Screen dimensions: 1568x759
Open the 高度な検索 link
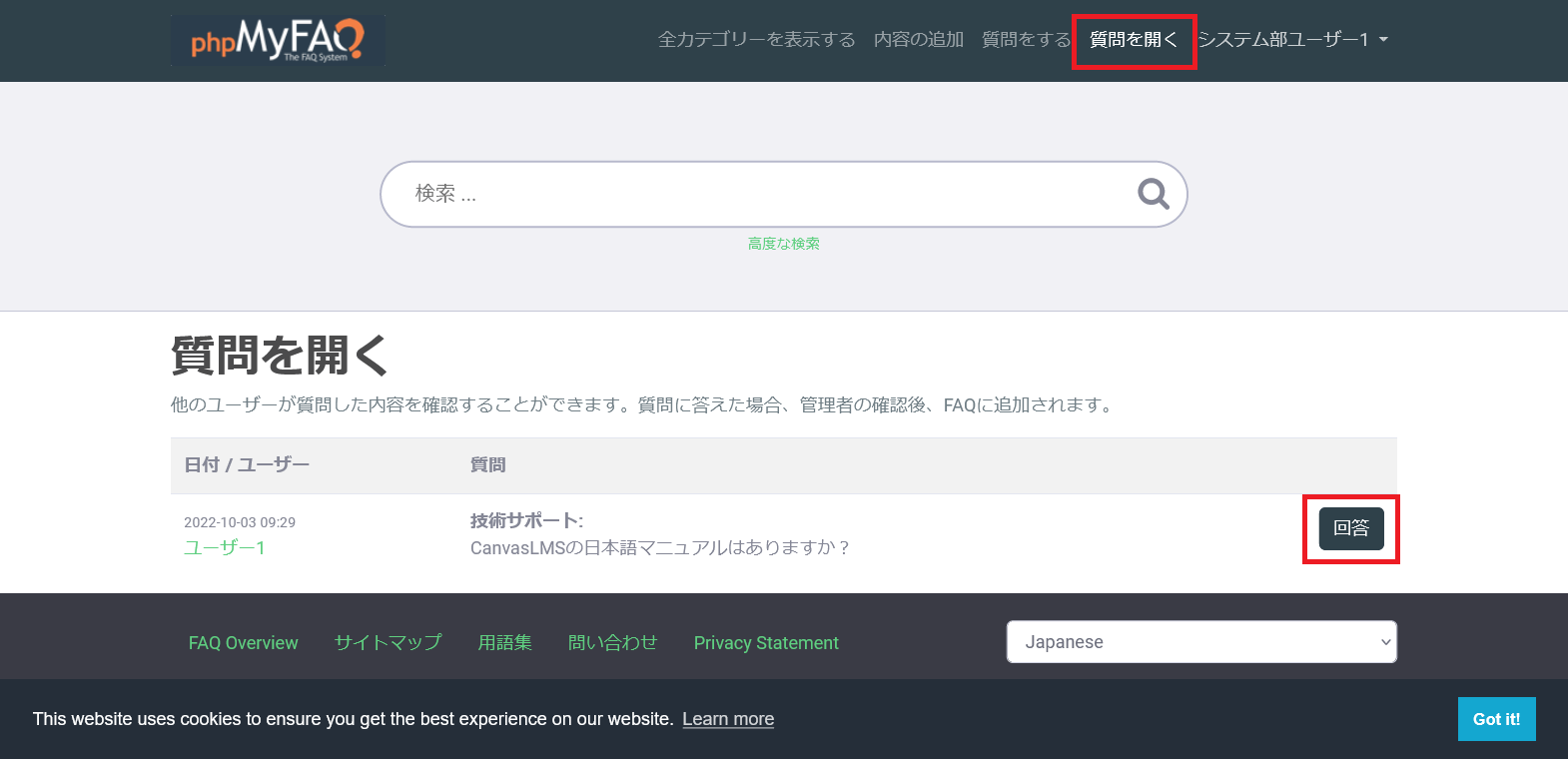pos(783,244)
